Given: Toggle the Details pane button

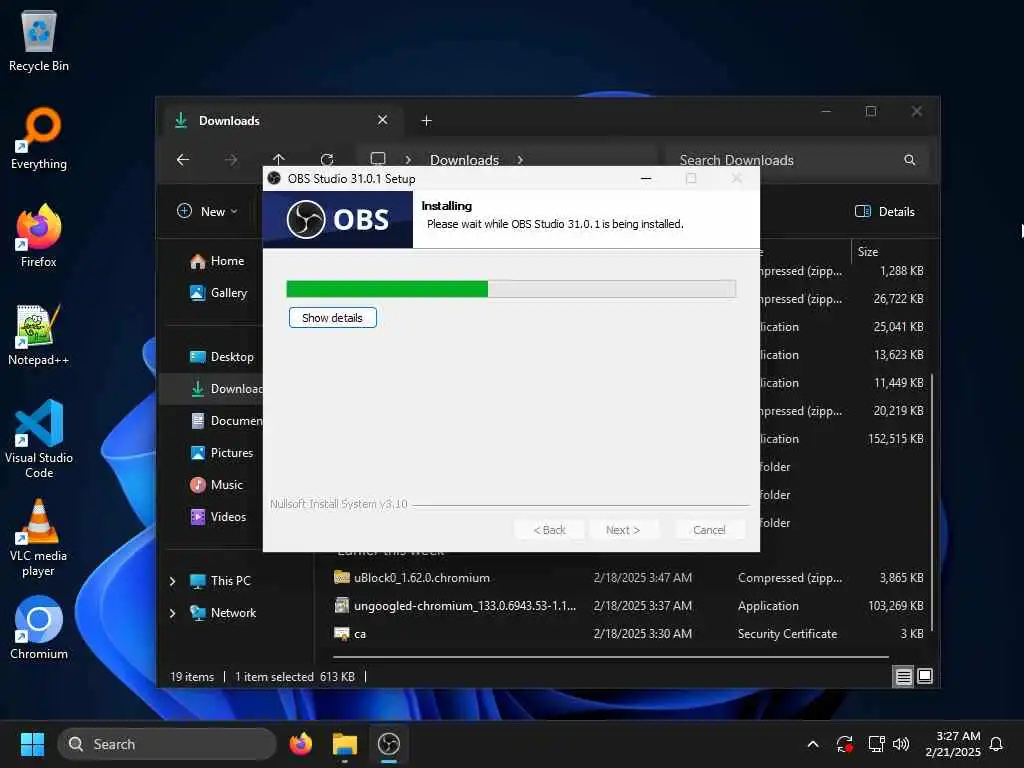Looking at the screenshot, I should [885, 212].
